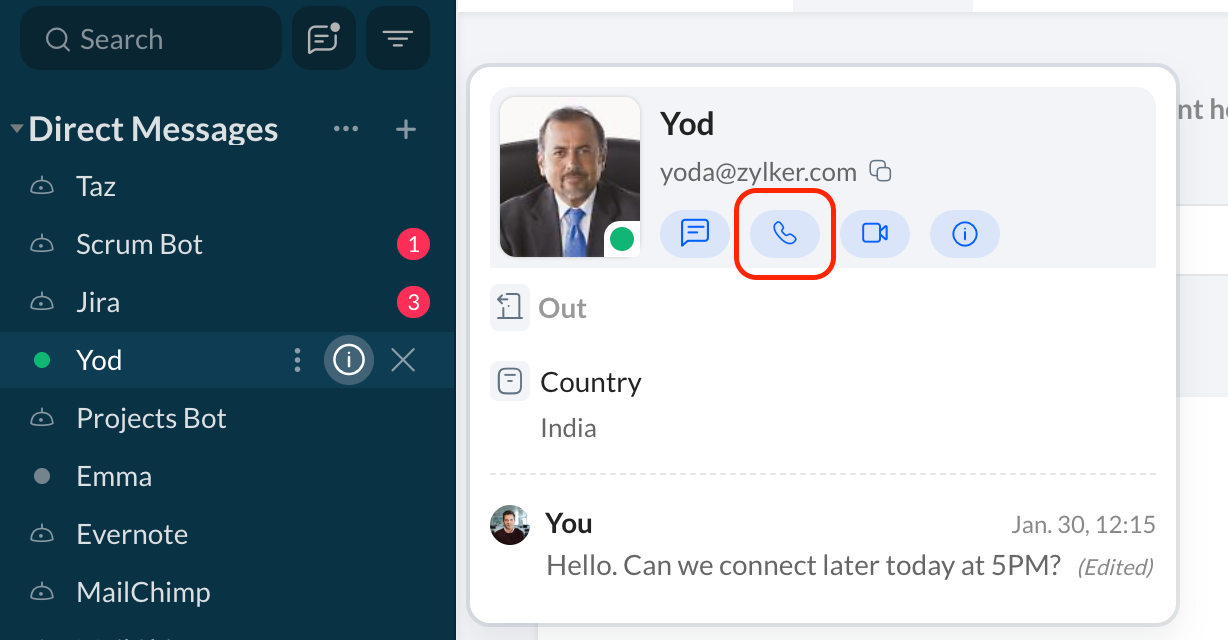Open Direct Messages more options menu

346,130
